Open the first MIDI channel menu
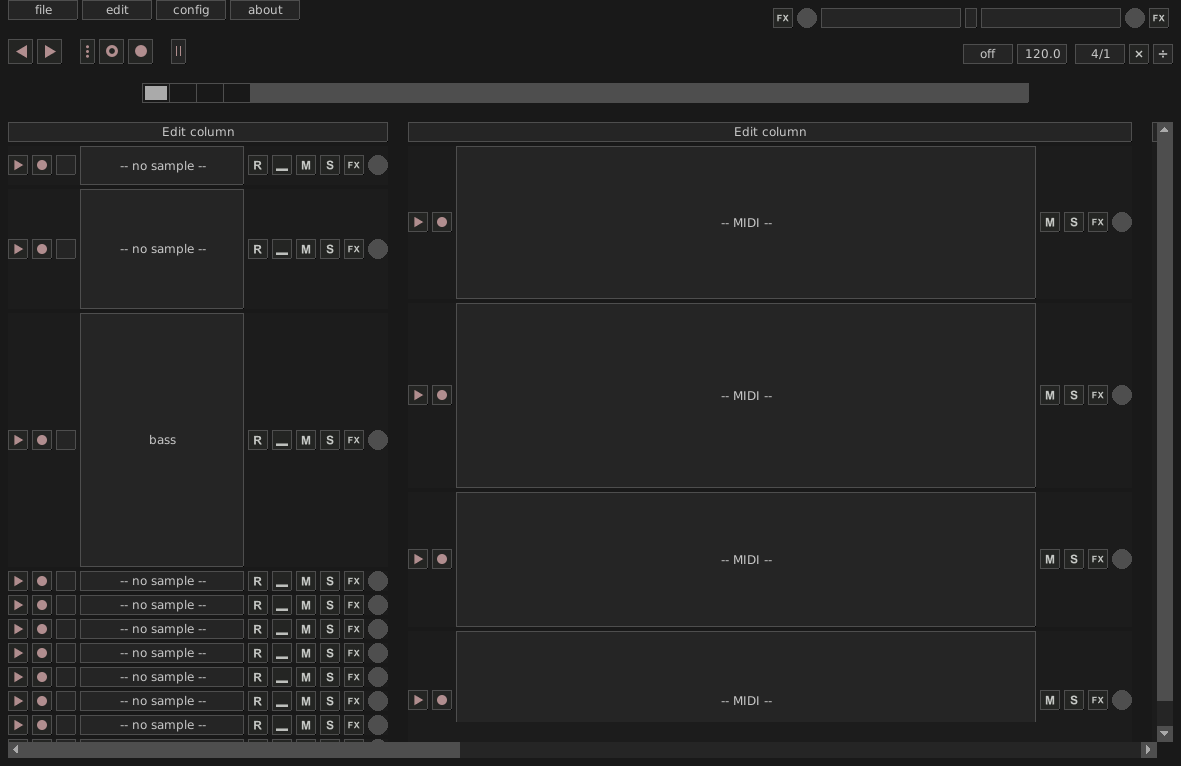This screenshot has height=766, width=1181. [745, 222]
